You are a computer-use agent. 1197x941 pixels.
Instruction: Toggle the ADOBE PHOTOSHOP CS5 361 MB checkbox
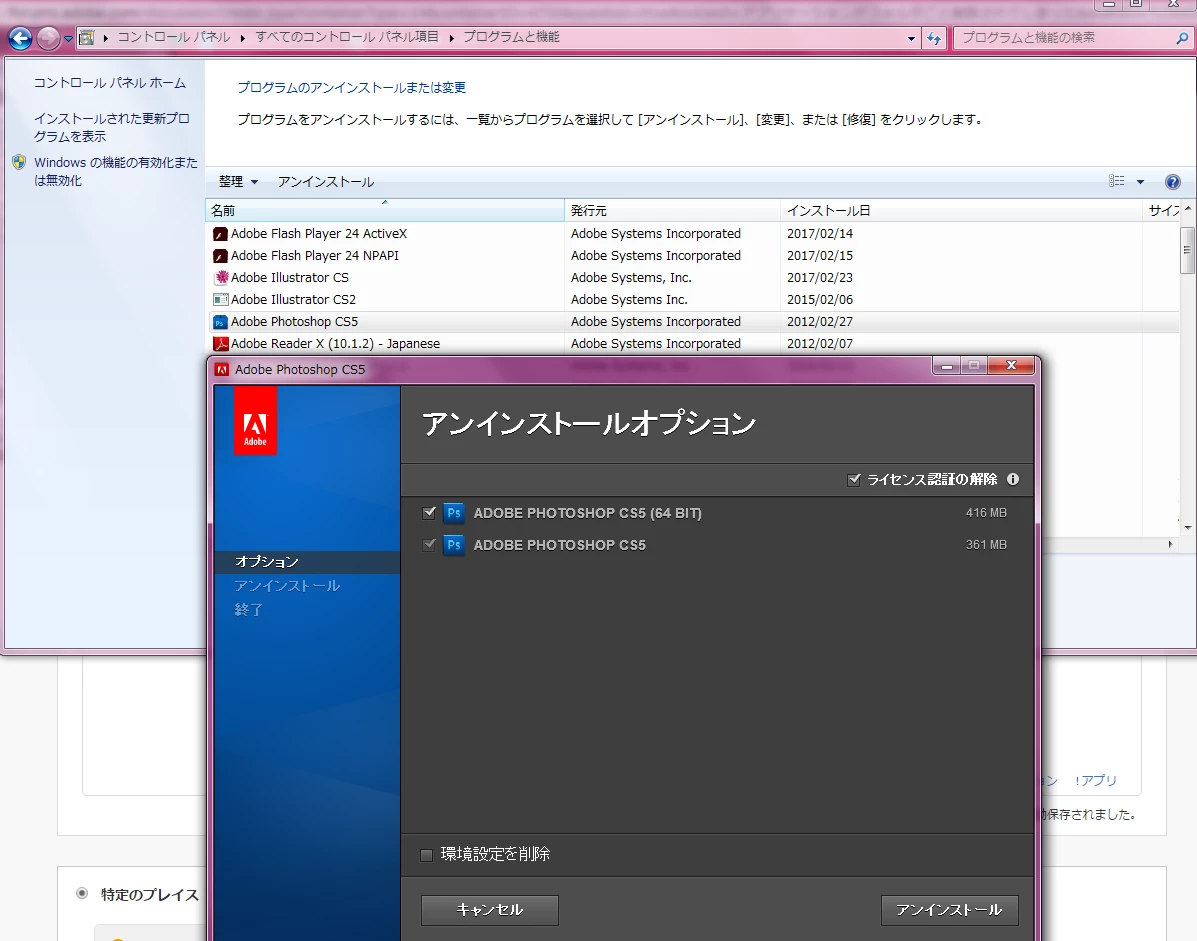point(429,545)
